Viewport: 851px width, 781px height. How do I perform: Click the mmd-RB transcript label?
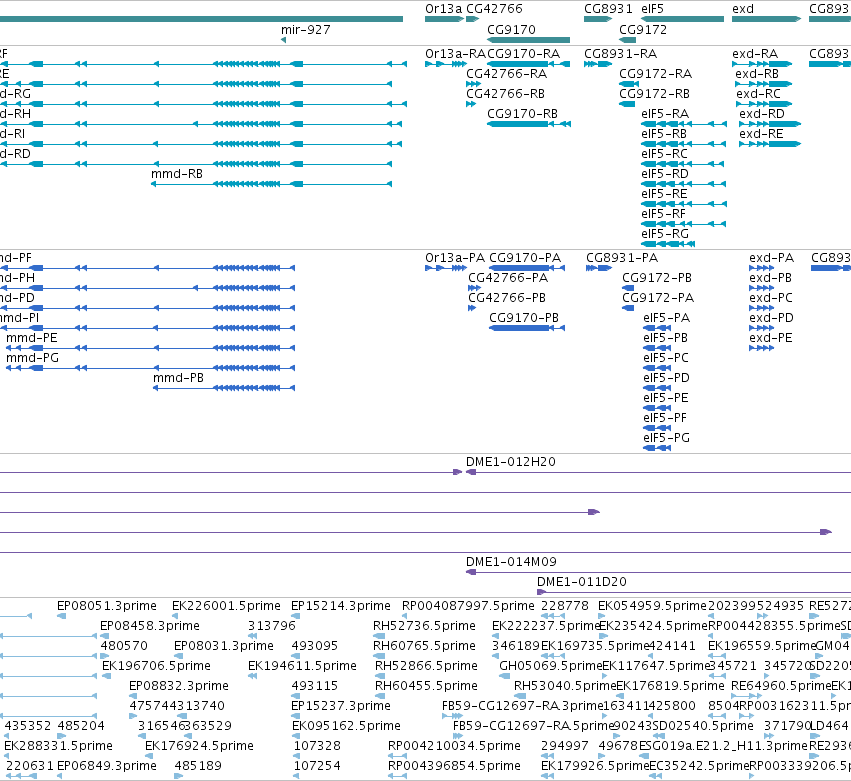point(177,174)
